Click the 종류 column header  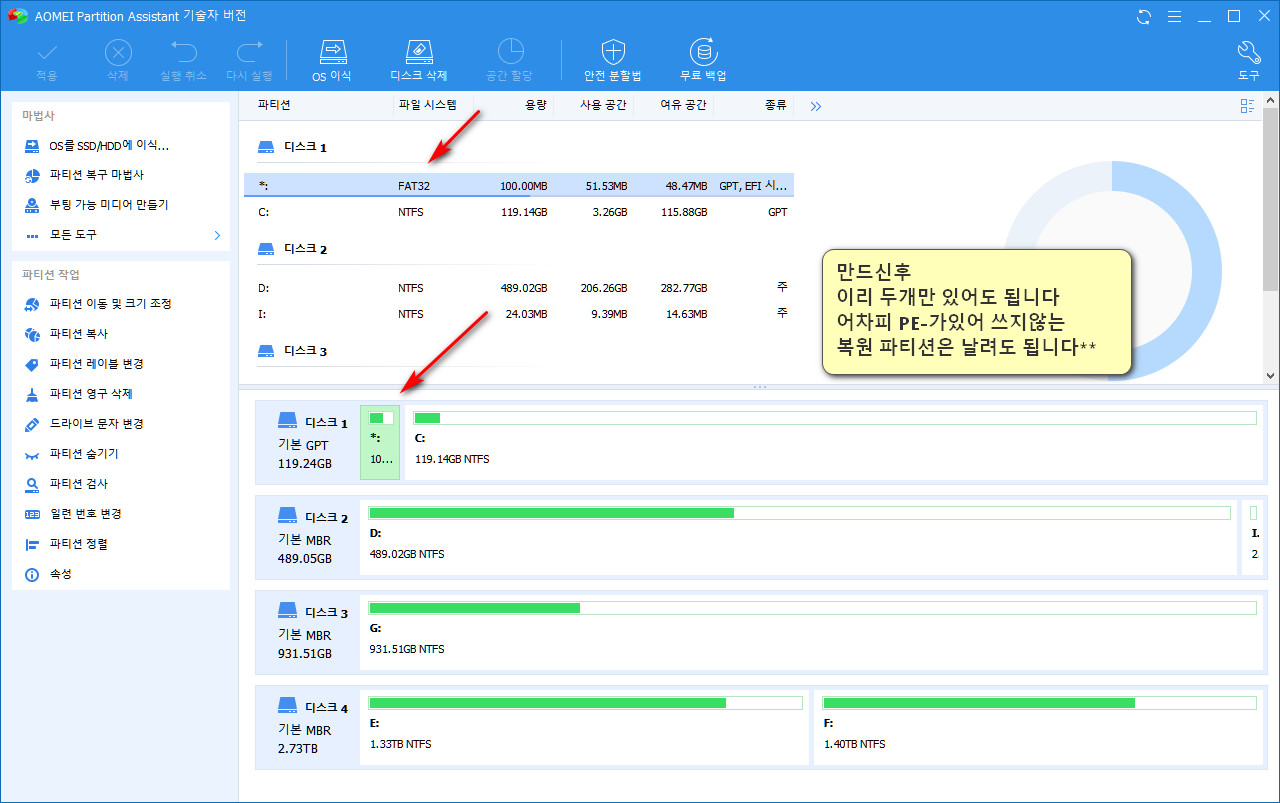(775, 105)
